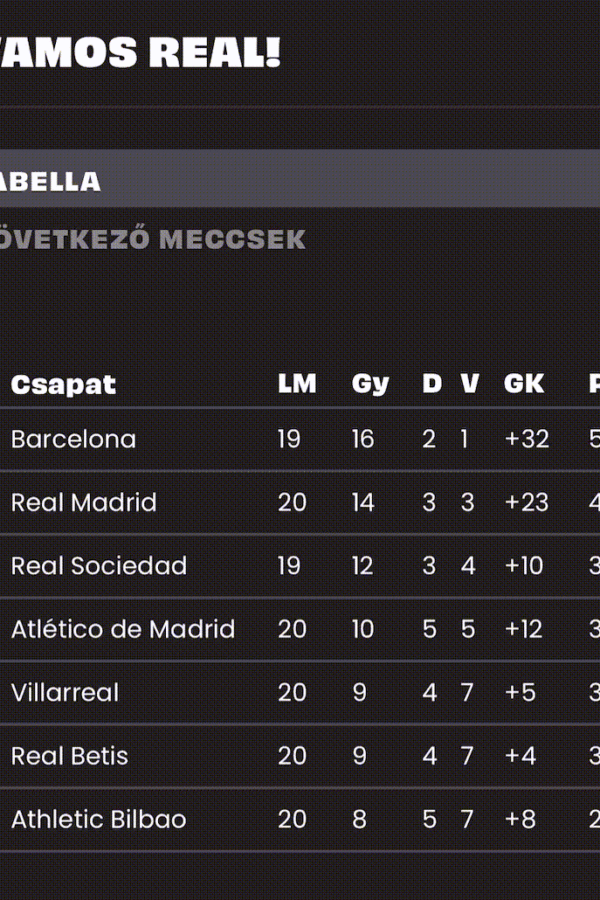The width and height of the screenshot is (600, 900).
Task: Select the Barcelona team row
Action: [300, 440]
